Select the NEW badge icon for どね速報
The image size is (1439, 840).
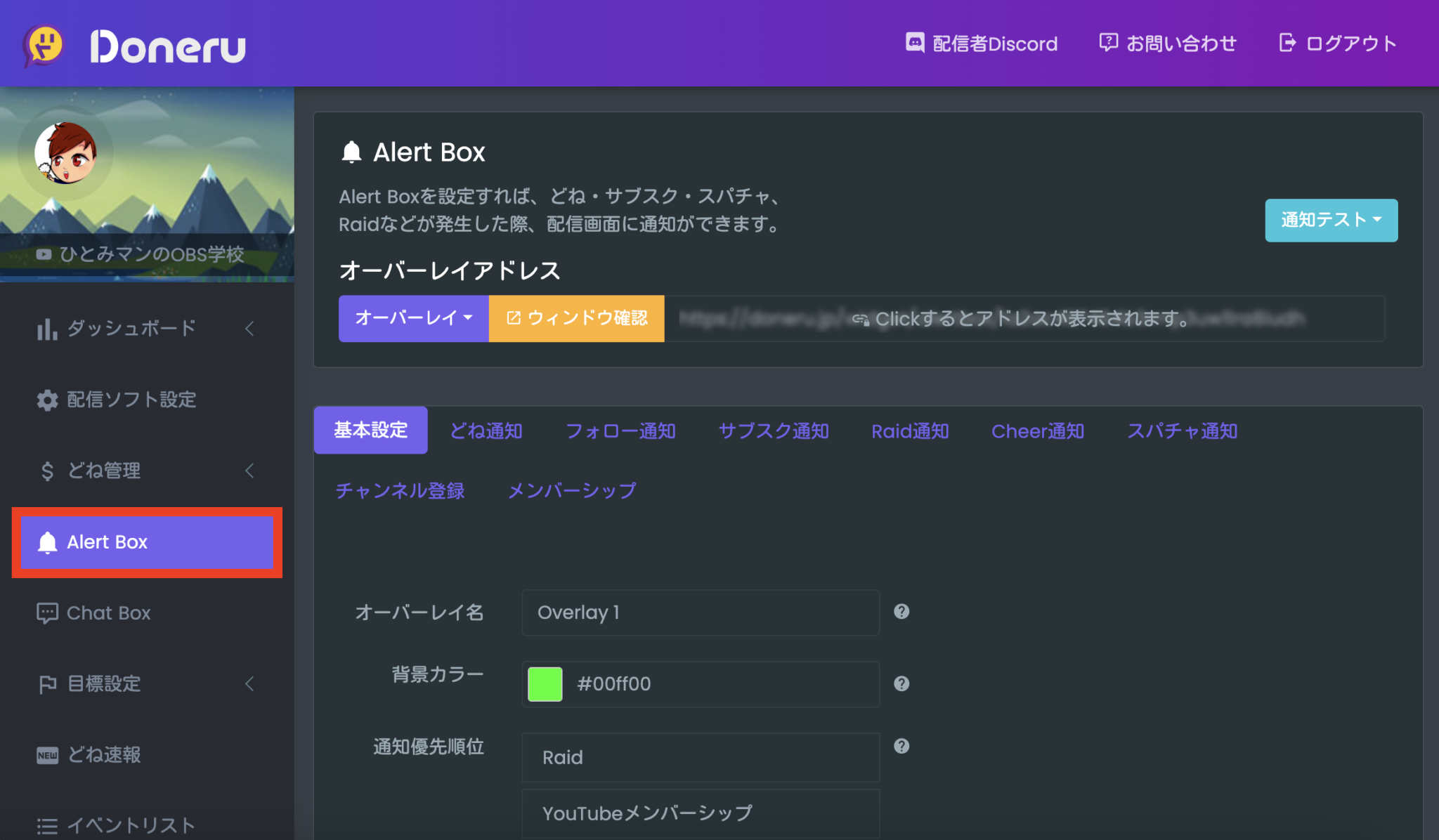46,755
